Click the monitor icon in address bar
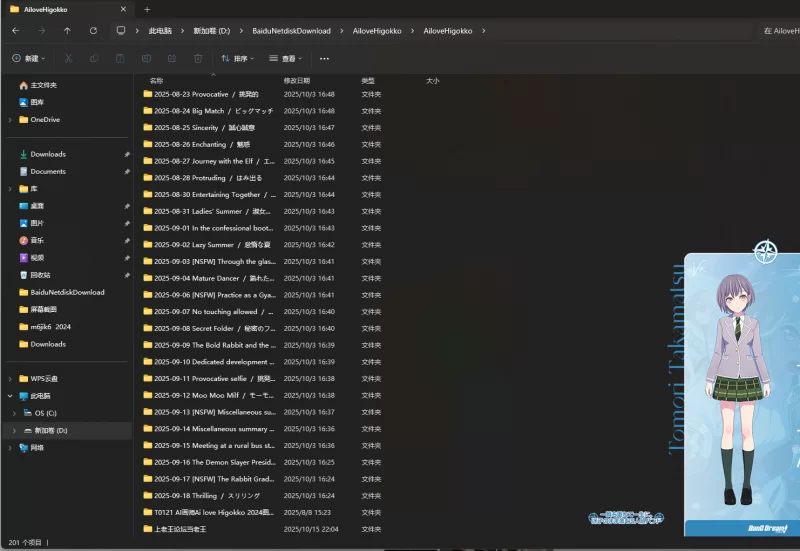Viewport: 800px width, 551px height. pos(121,31)
